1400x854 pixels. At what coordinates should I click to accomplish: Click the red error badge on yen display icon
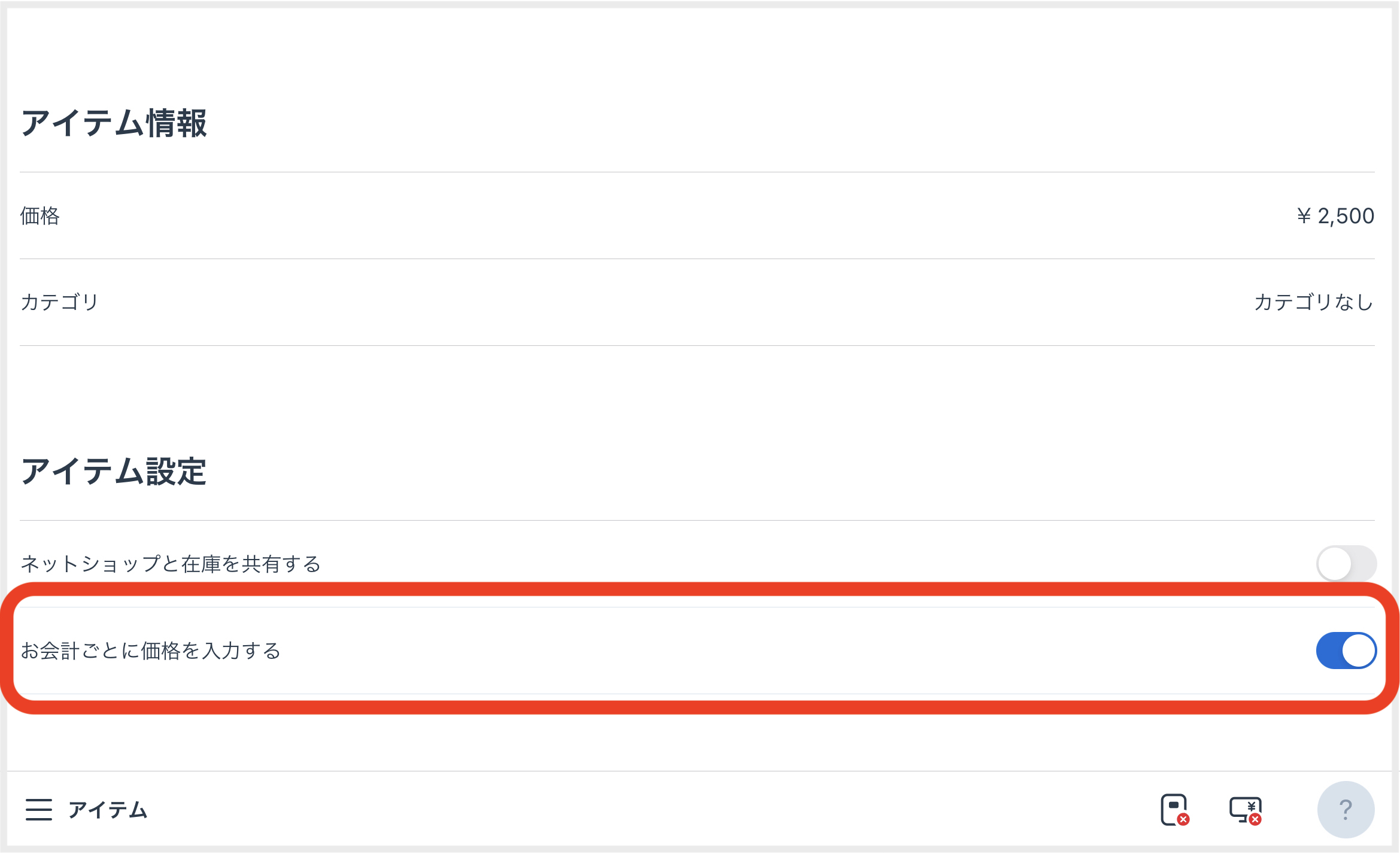click(x=1255, y=819)
